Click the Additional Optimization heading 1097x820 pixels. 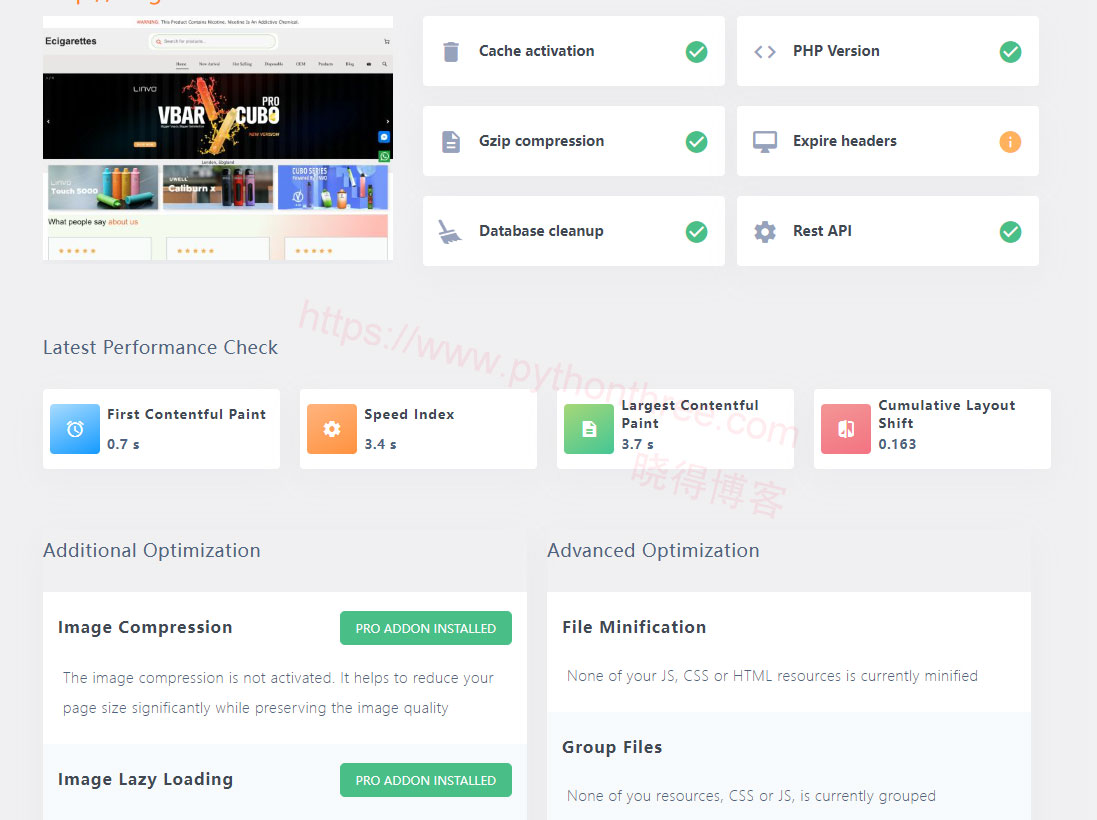[x=152, y=551]
